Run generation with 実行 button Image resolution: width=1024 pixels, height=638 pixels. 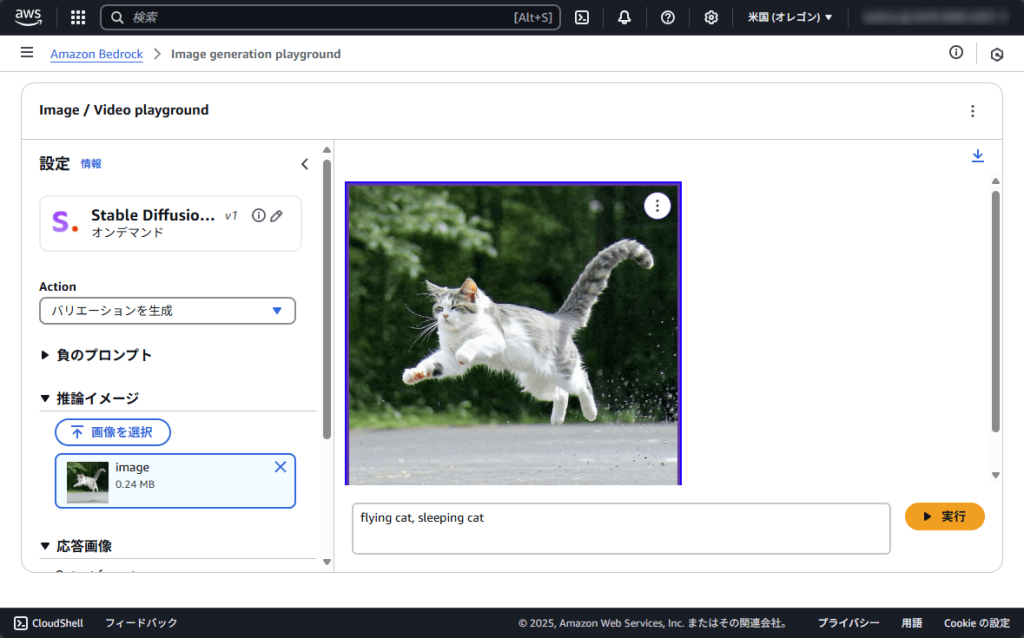tap(944, 517)
